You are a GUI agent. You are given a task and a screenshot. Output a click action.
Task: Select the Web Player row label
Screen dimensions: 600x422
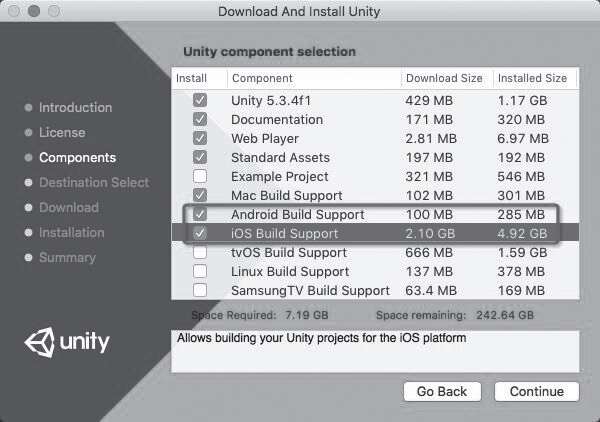click(265, 138)
